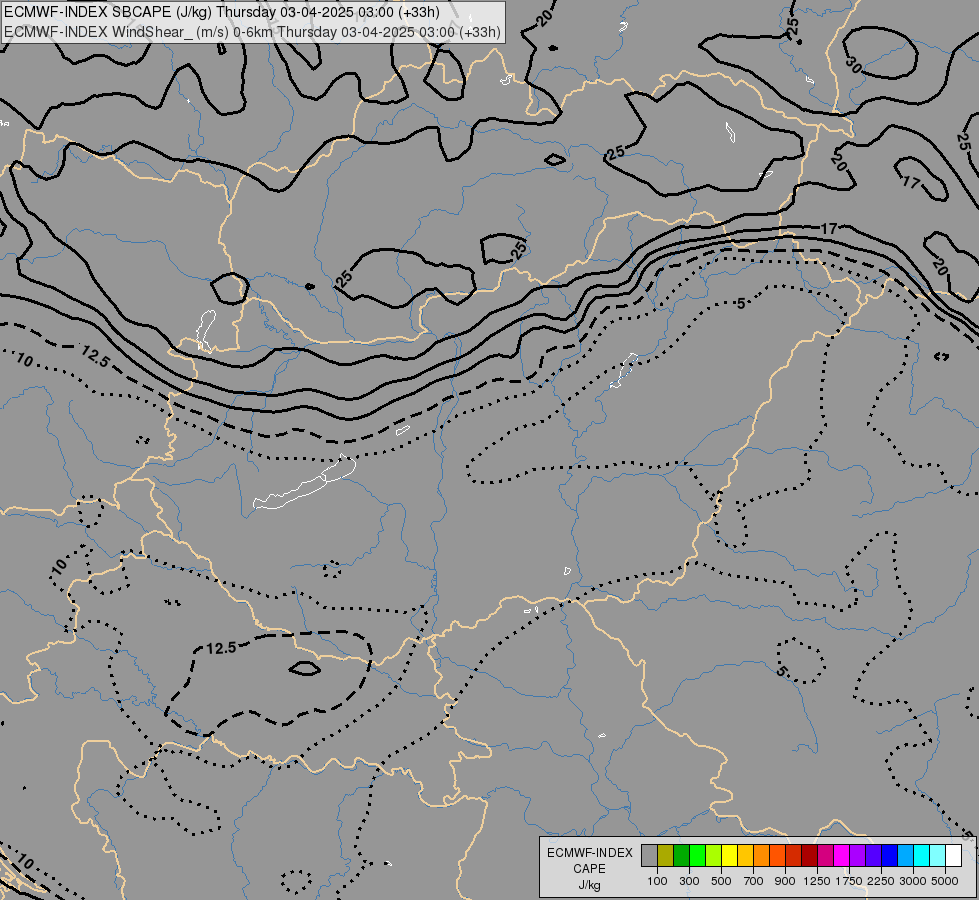Click the 'J/kg' unit in legend

coord(589,885)
